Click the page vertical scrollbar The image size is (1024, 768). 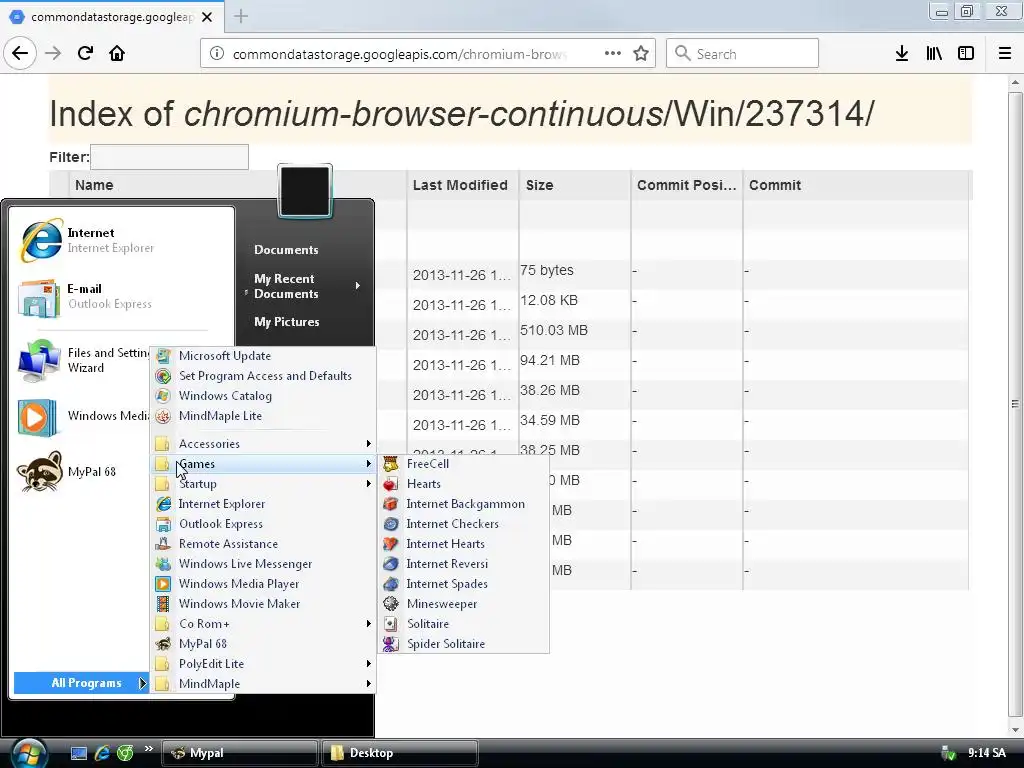click(x=1015, y=404)
